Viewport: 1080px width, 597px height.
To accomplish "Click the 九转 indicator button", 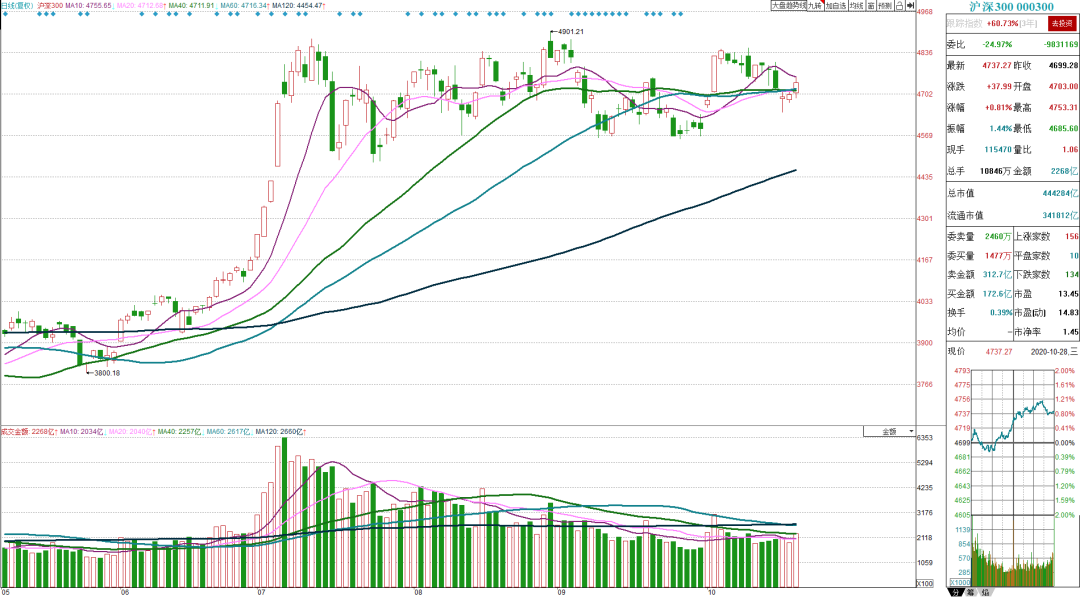I will click(x=816, y=6).
